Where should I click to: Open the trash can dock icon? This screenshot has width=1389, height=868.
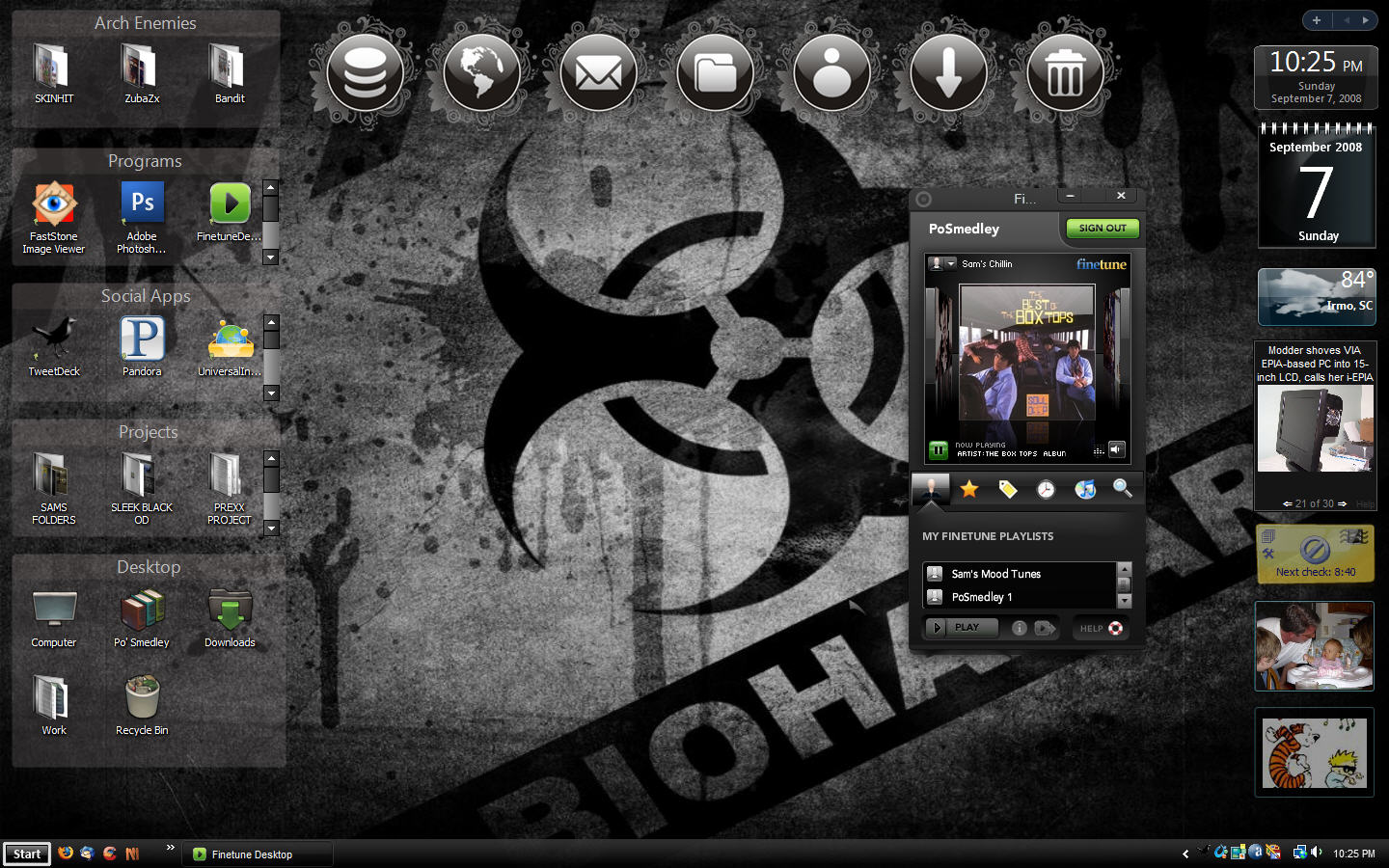click(x=1065, y=73)
